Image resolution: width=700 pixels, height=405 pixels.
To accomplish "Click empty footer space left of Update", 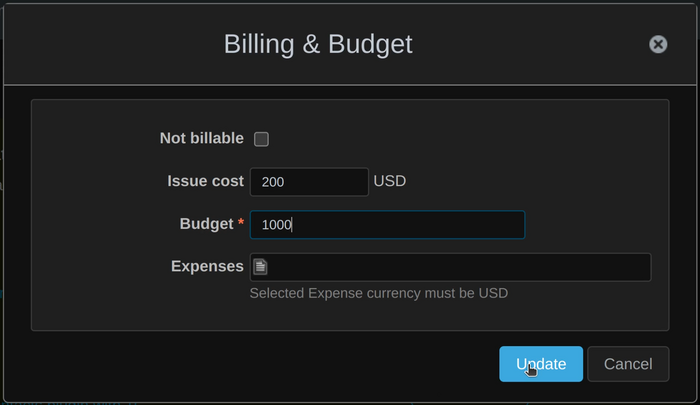I will 250,364.
